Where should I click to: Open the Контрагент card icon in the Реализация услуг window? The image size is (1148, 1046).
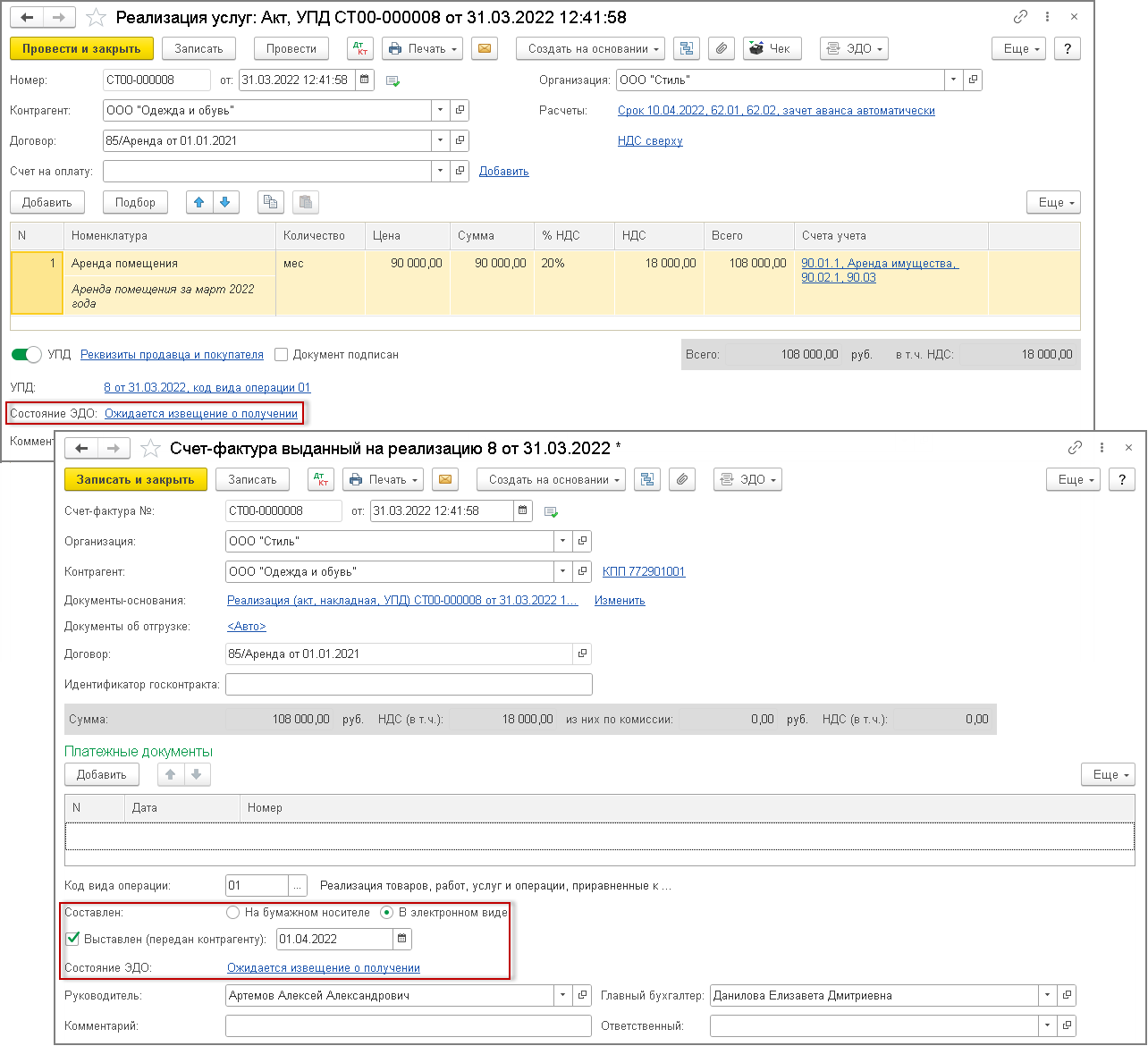click(460, 110)
